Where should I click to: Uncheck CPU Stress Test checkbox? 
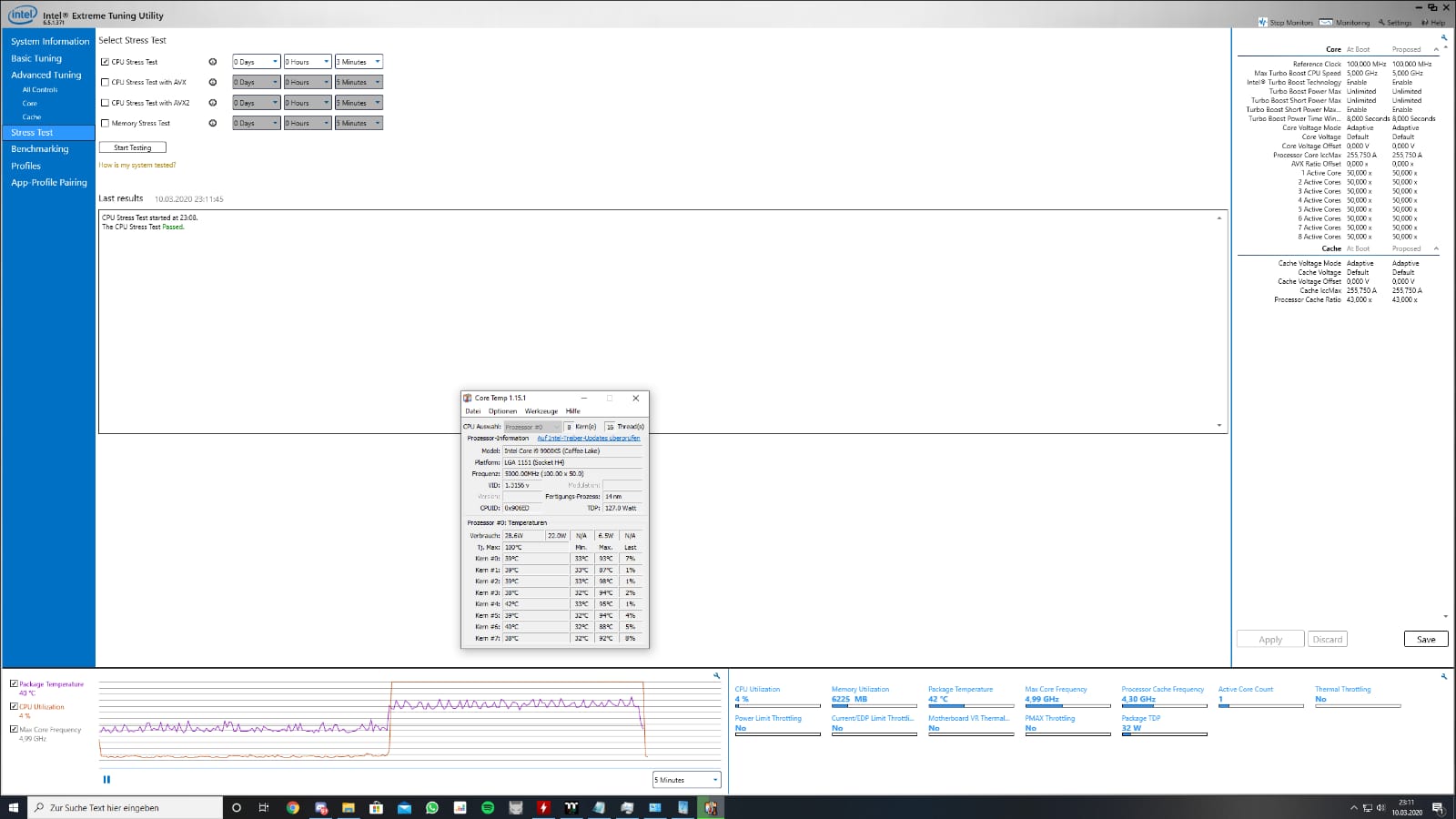point(106,62)
